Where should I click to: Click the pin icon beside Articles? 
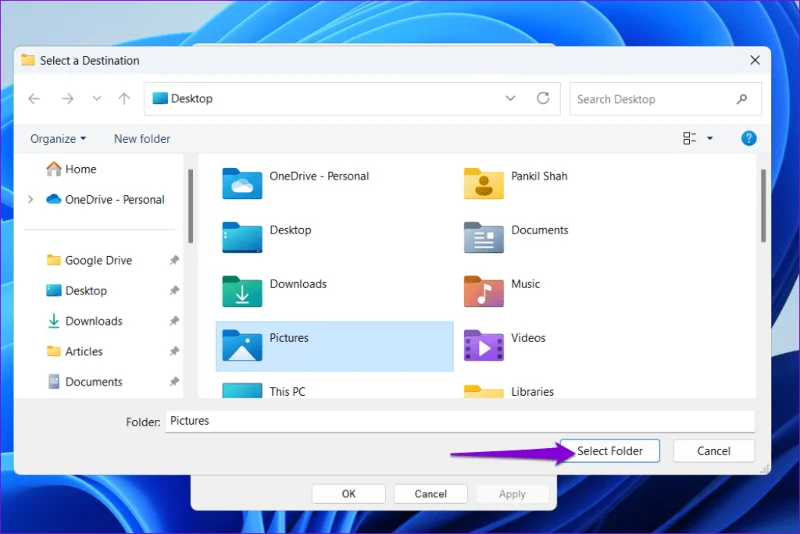(174, 351)
